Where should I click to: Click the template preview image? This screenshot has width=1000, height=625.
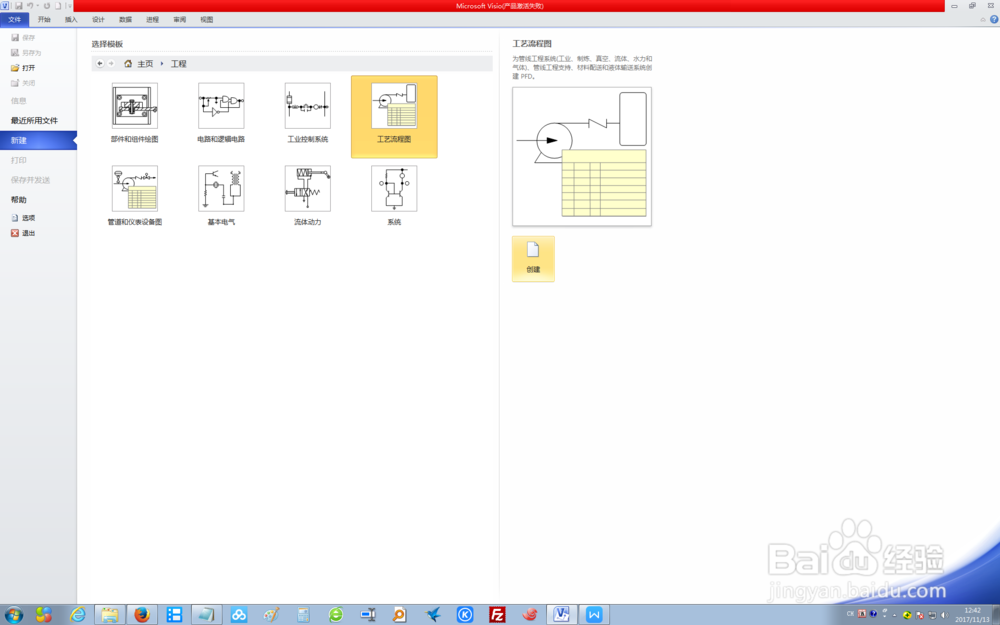coord(582,156)
